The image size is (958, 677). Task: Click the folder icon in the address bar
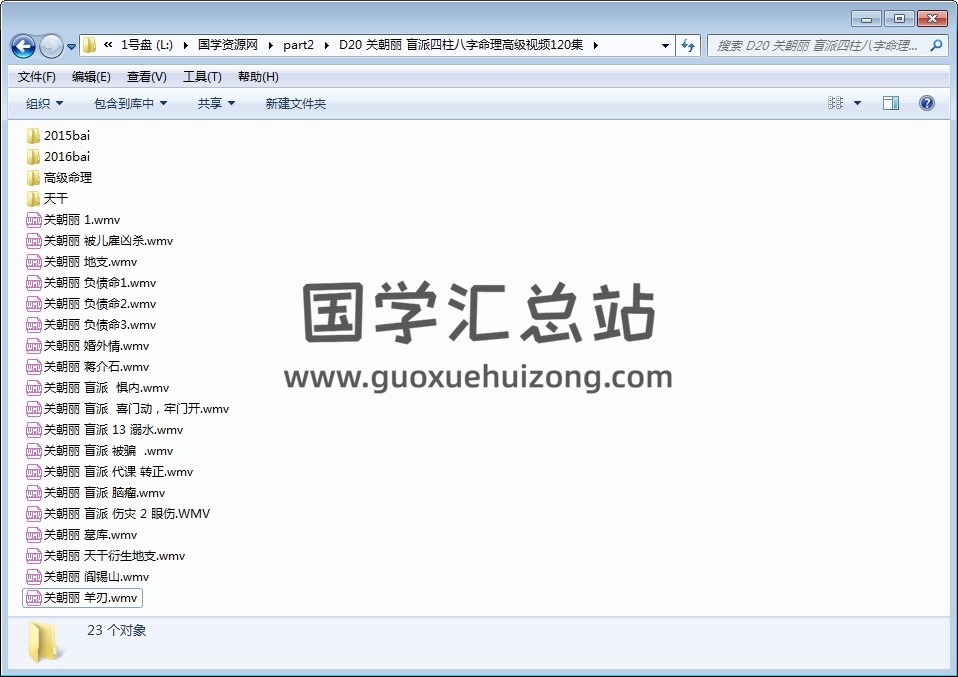tap(89, 45)
